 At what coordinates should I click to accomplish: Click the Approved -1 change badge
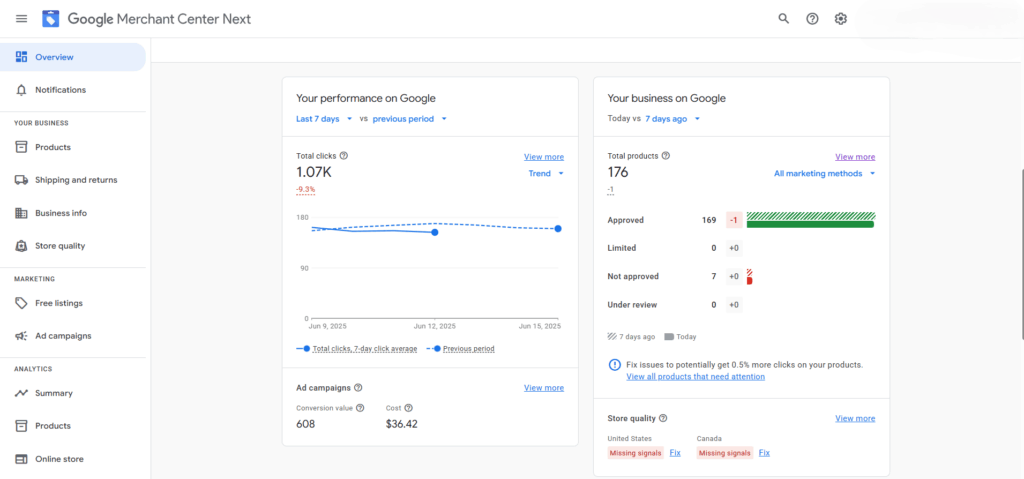[734, 220]
